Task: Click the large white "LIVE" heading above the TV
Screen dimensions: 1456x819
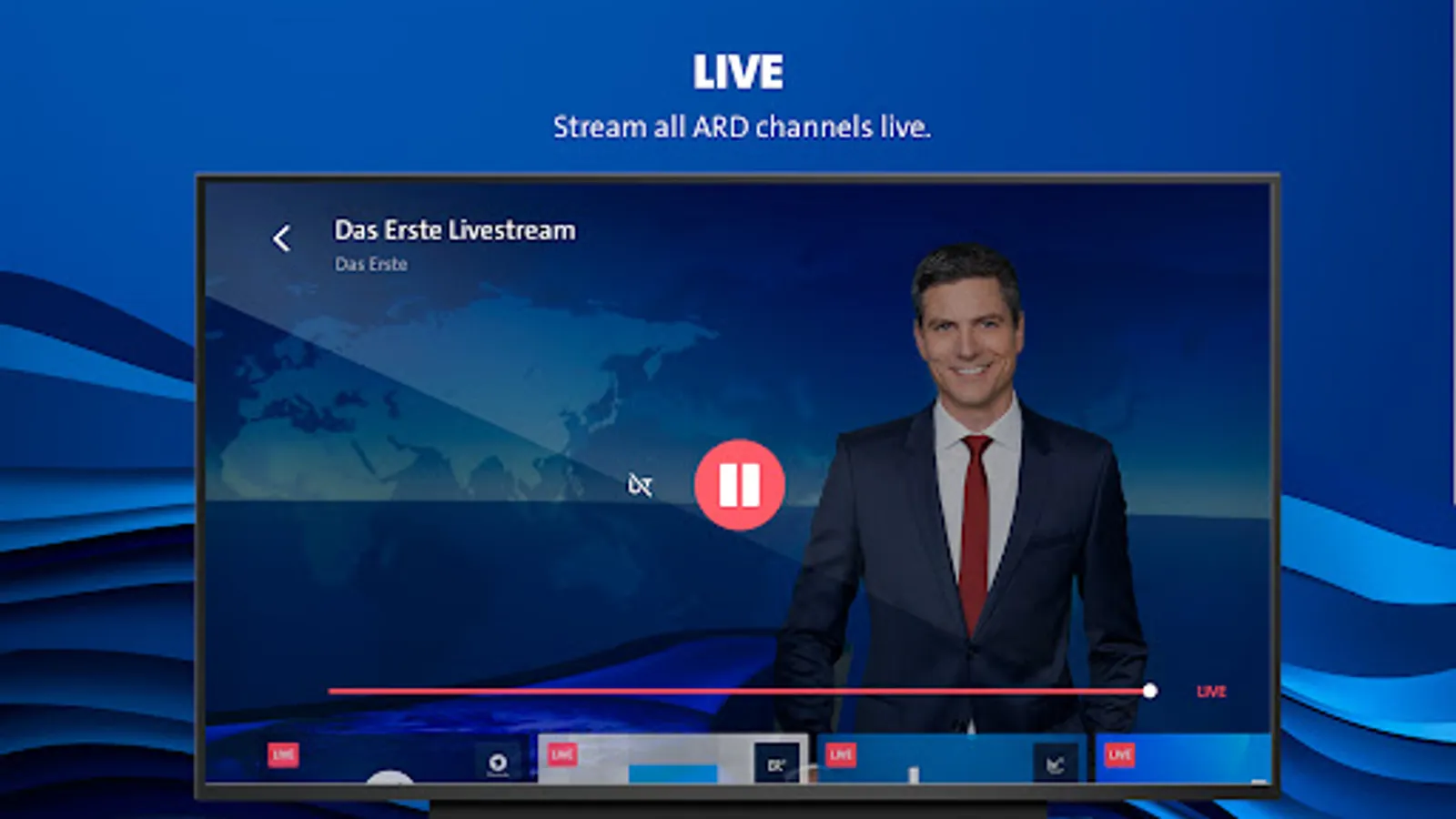Action: [738, 72]
